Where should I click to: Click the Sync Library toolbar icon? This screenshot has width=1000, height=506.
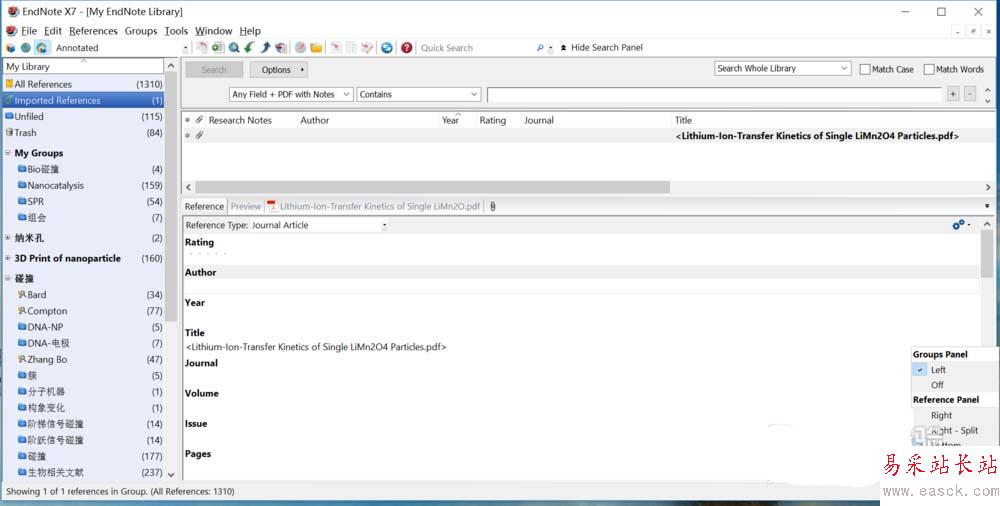pos(386,47)
